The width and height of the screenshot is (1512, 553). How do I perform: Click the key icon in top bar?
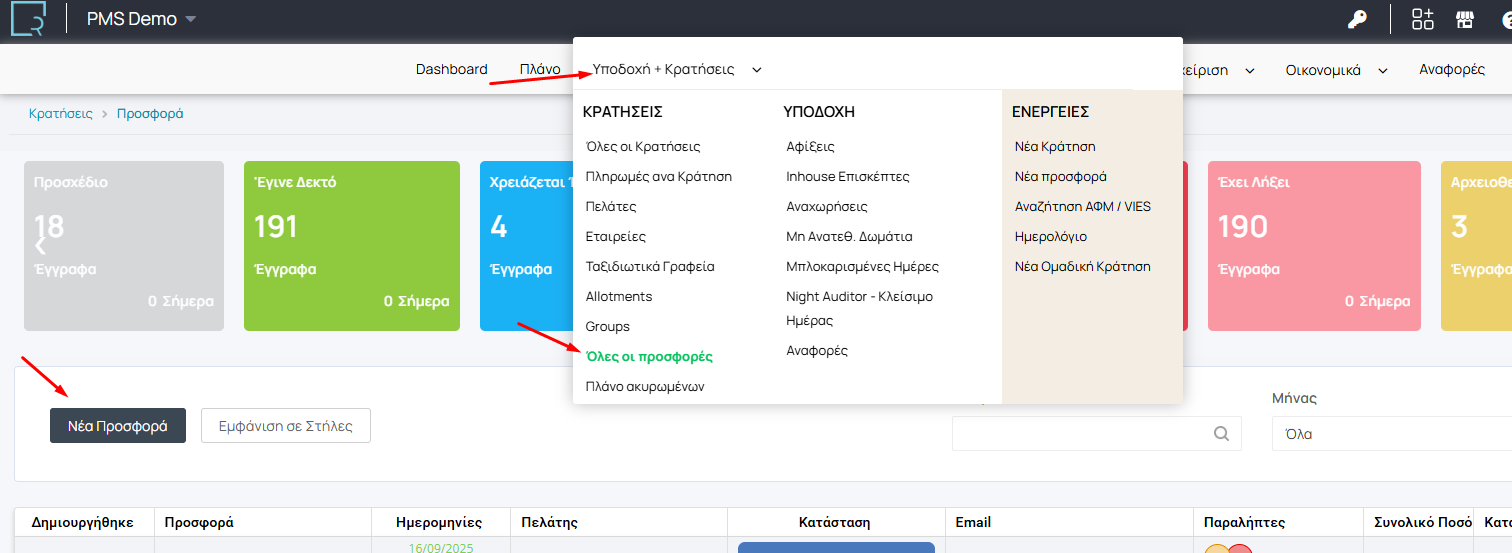point(1357,19)
